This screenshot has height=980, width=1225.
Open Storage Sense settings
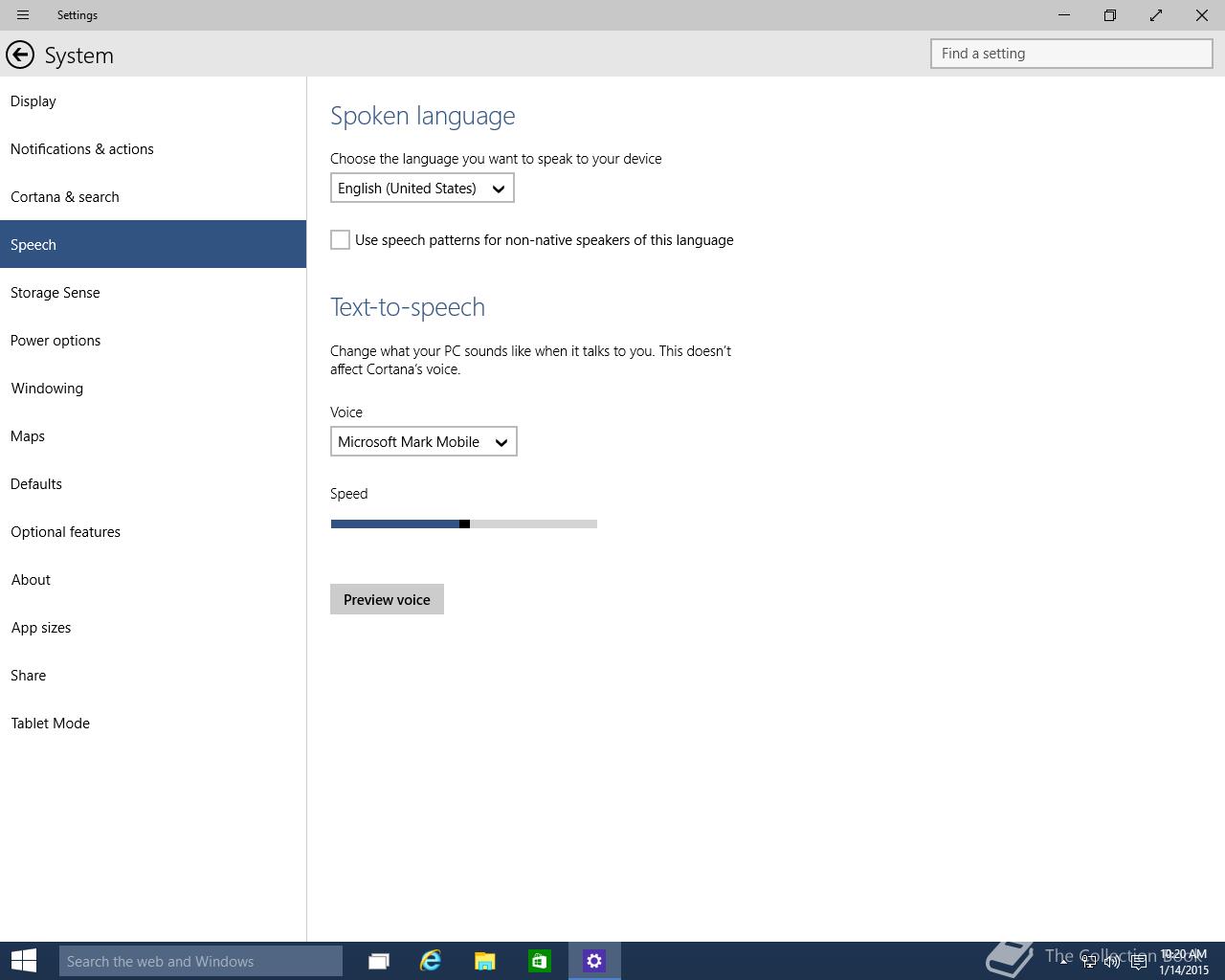[153, 292]
